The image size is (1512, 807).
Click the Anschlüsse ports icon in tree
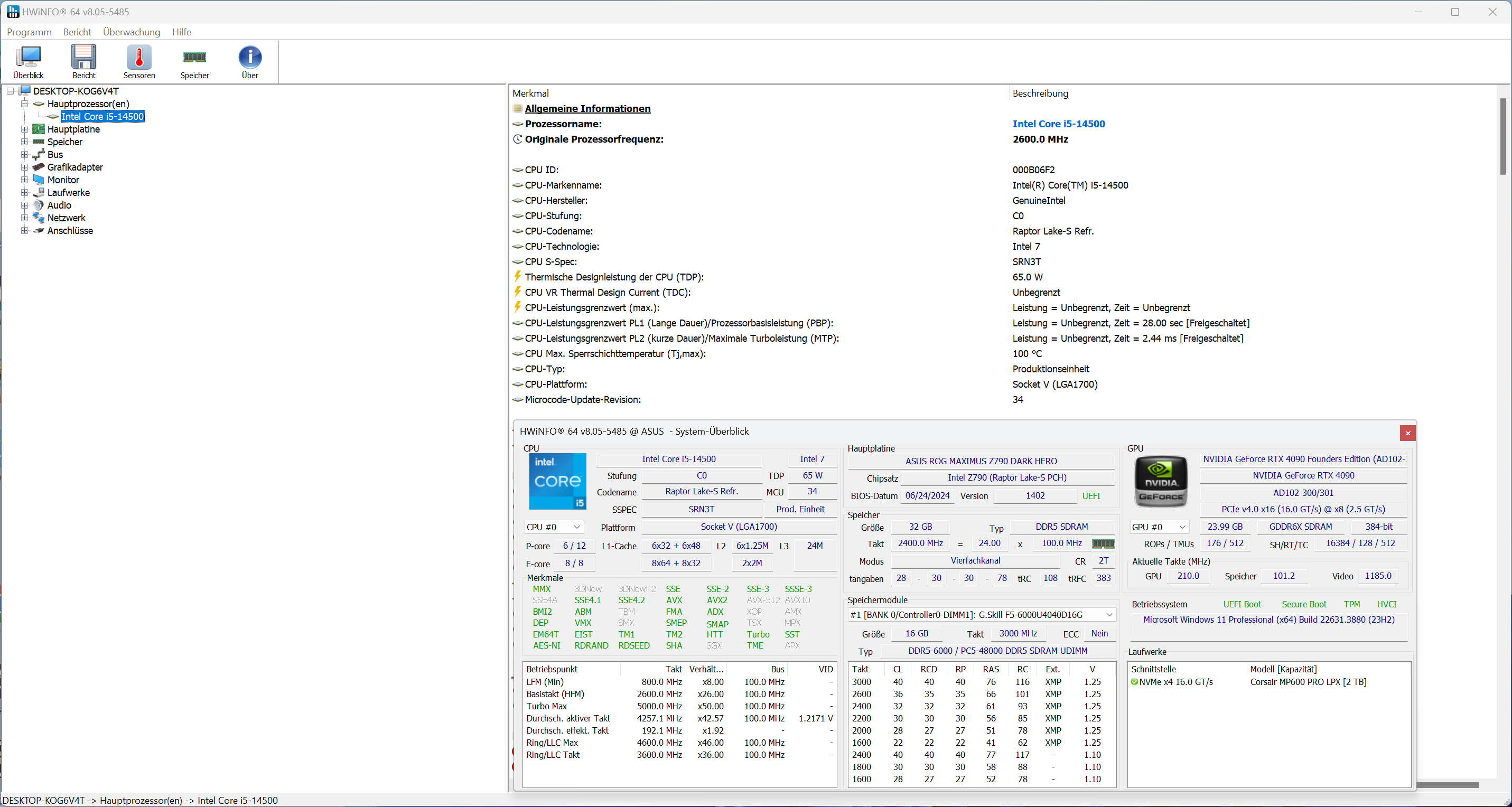pos(39,231)
